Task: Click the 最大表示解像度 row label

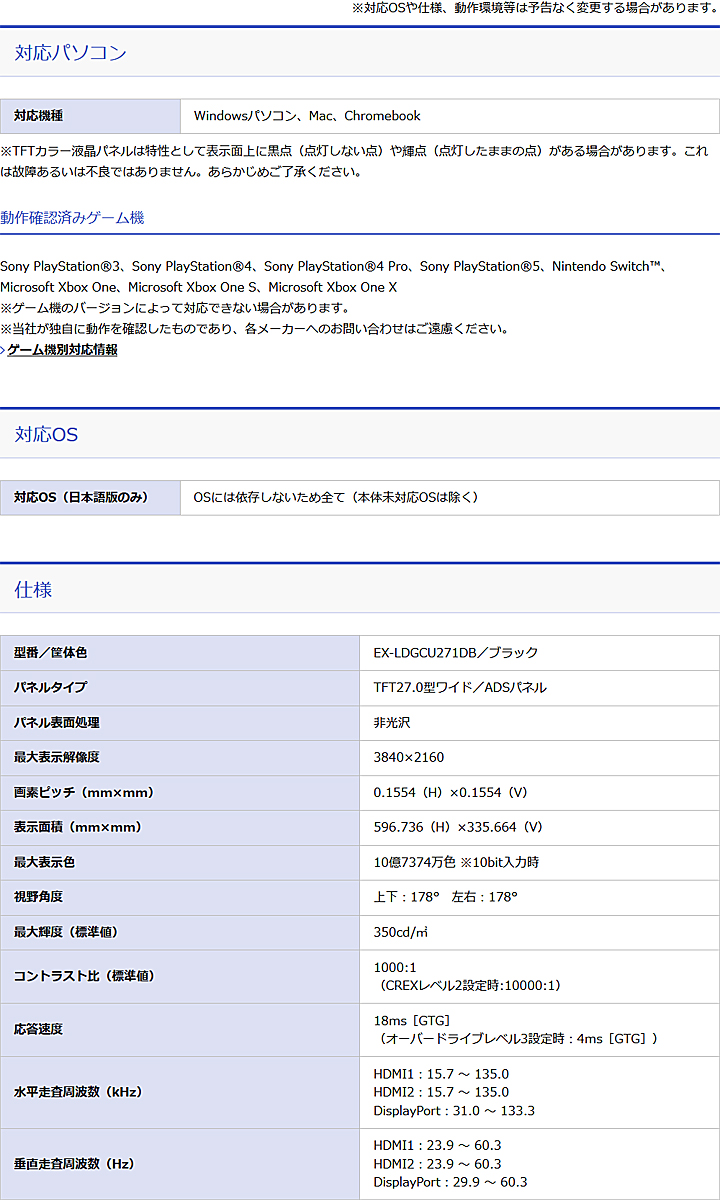Action: 180,758
